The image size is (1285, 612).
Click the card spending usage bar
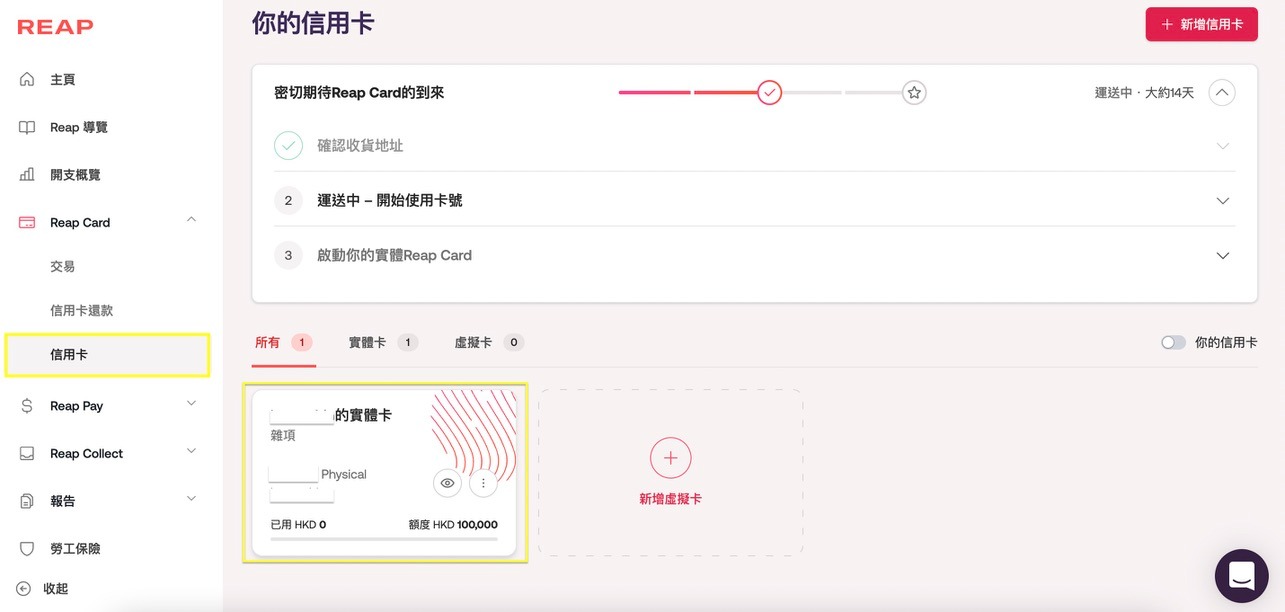(384, 539)
